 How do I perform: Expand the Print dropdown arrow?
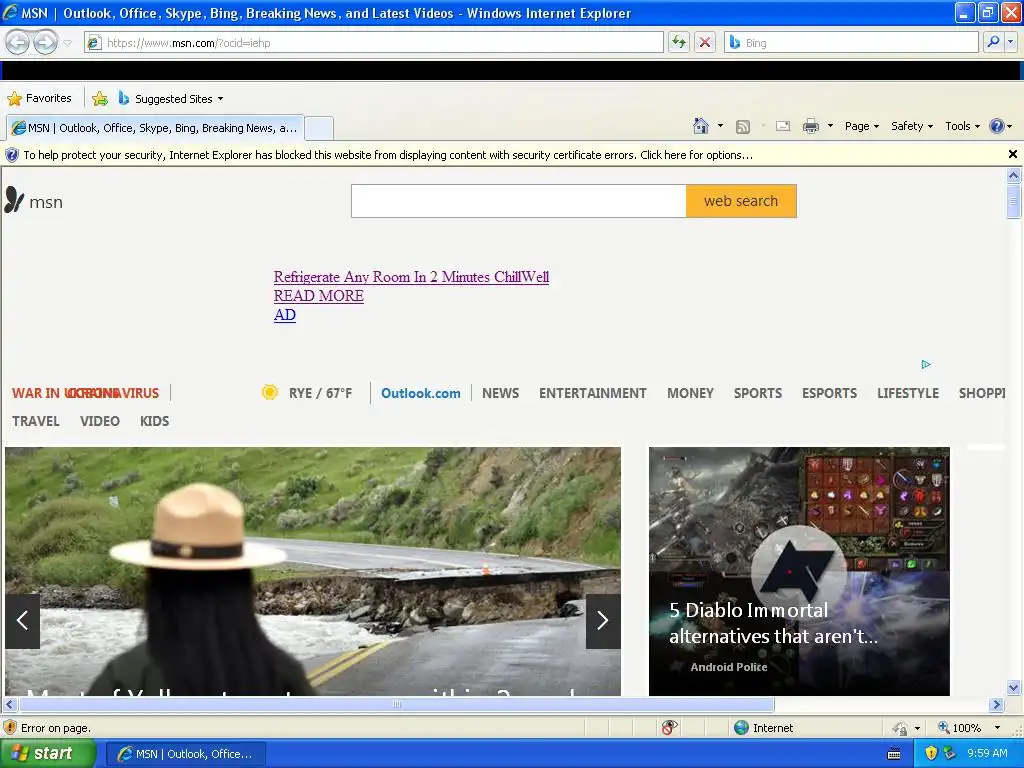click(830, 126)
